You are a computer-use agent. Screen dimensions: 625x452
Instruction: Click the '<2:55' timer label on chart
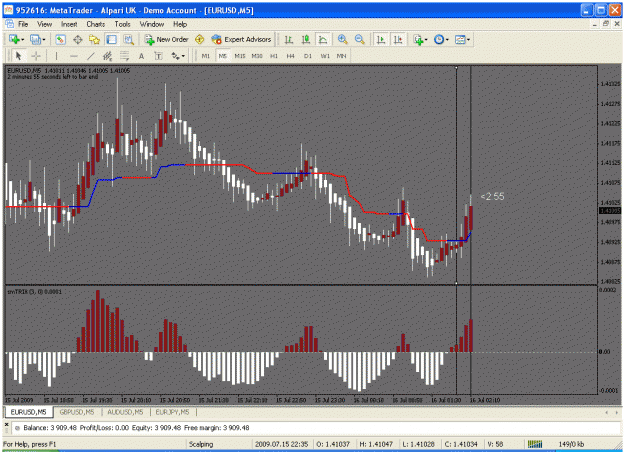click(492, 197)
